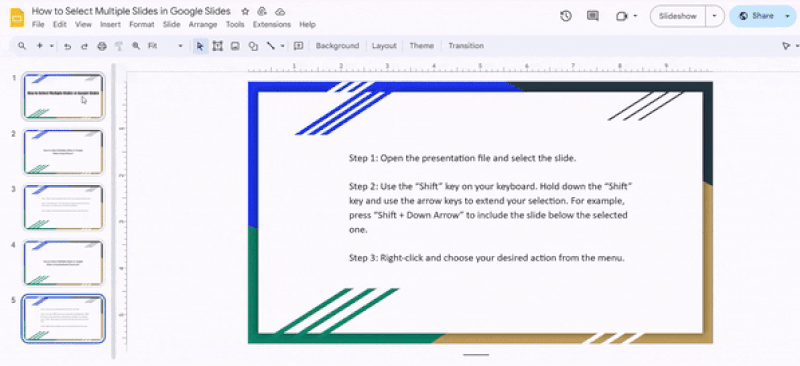Viewport: 800px width, 366px height.
Task: Open the Insert menu
Action: [110, 25]
